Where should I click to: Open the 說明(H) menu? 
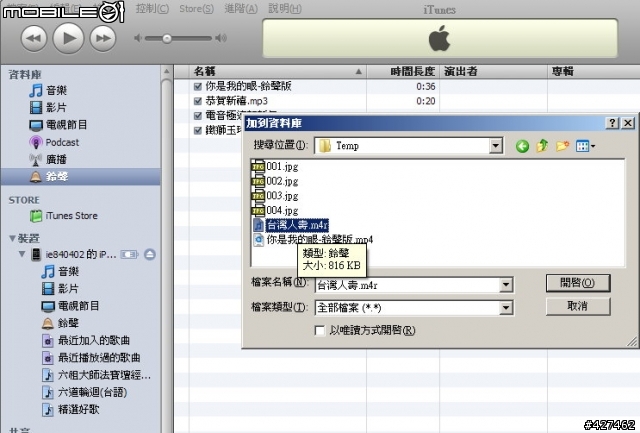tap(285, 9)
